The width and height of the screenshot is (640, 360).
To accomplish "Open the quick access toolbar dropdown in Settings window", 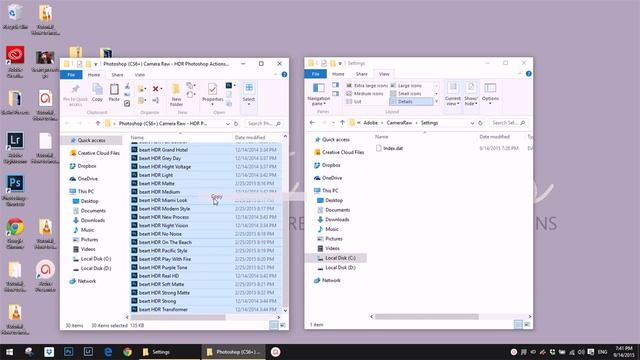I will click(x=340, y=63).
